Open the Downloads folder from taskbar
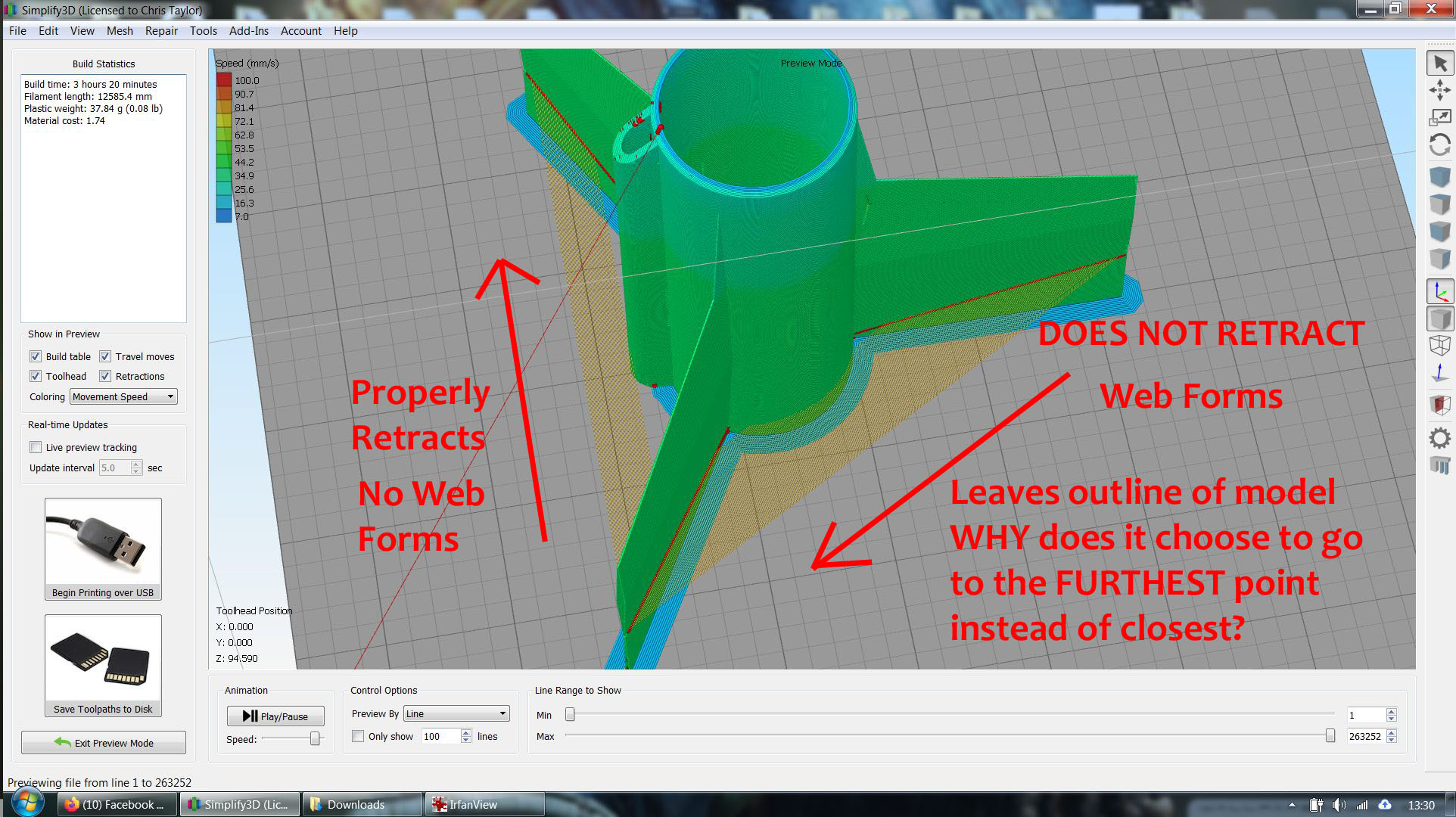Screen dimensions: 1456x817 tap(362, 804)
